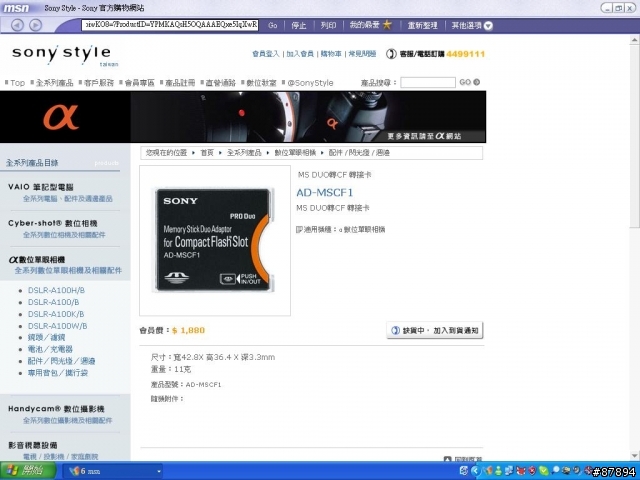Click the page scrollbar down arrow
Screen dimensions: 640x480
pyautogui.click(x=634, y=456)
